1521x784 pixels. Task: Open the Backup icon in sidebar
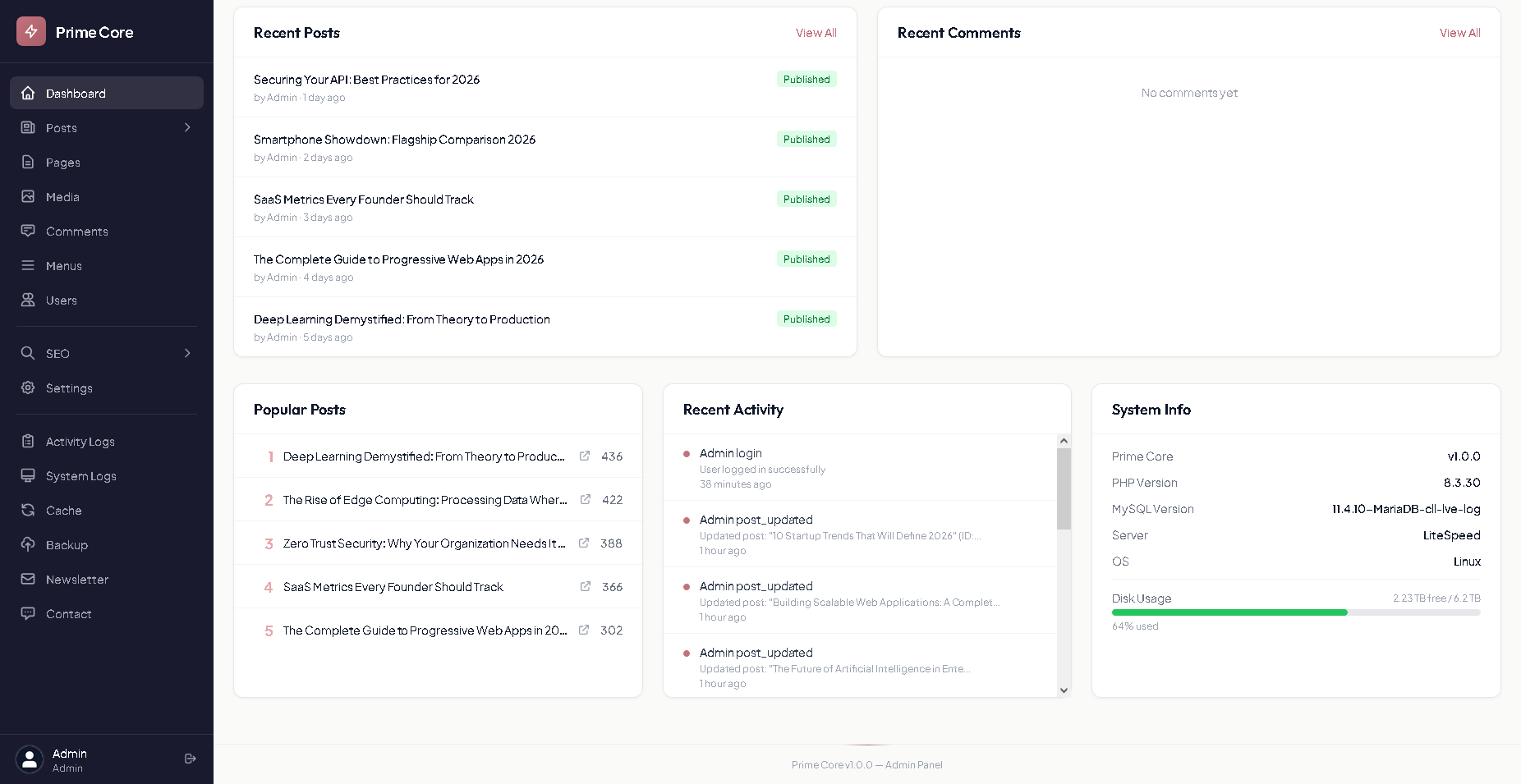point(29,544)
